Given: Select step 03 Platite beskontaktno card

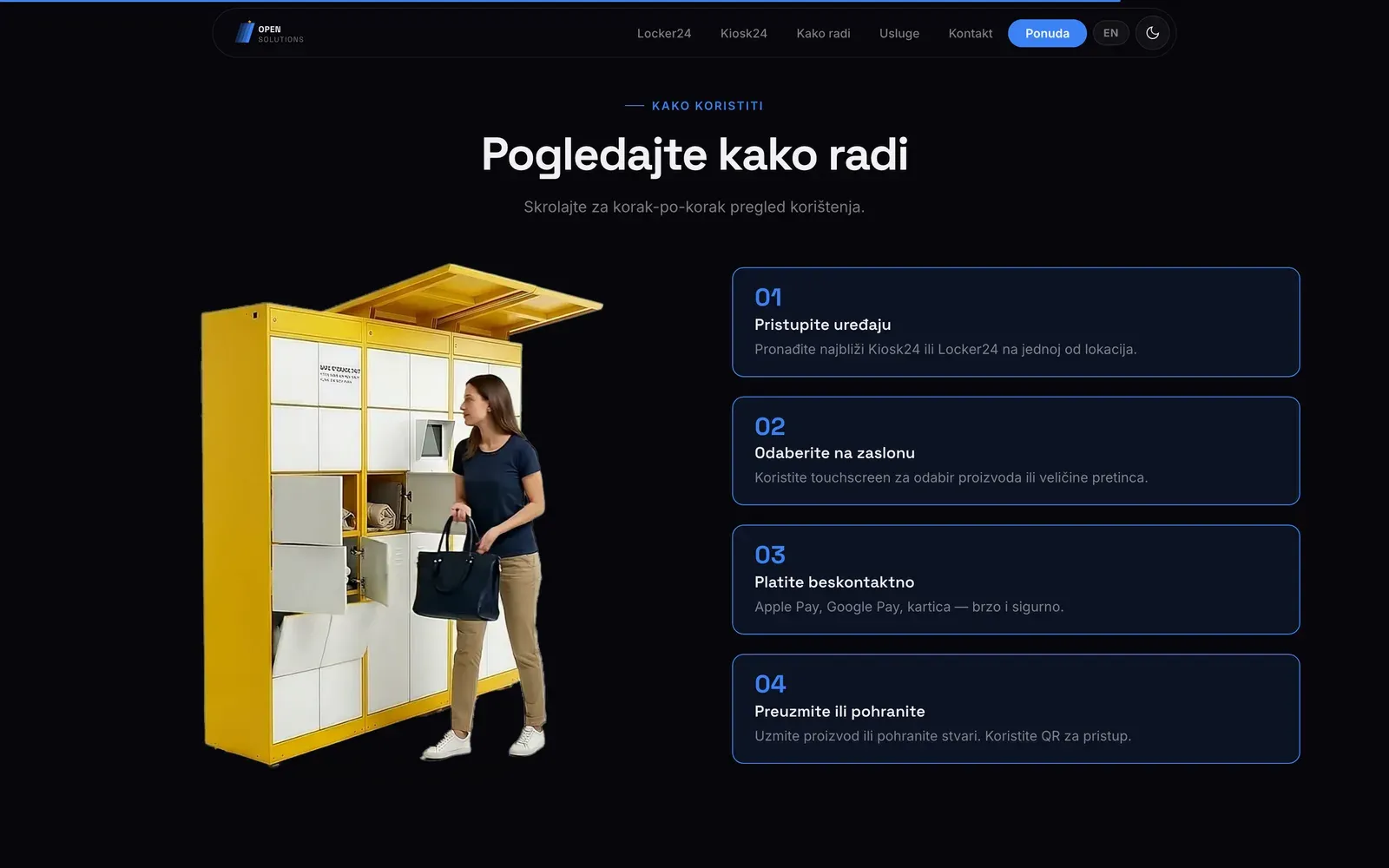Looking at the screenshot, I should [x=1016, y=580].
